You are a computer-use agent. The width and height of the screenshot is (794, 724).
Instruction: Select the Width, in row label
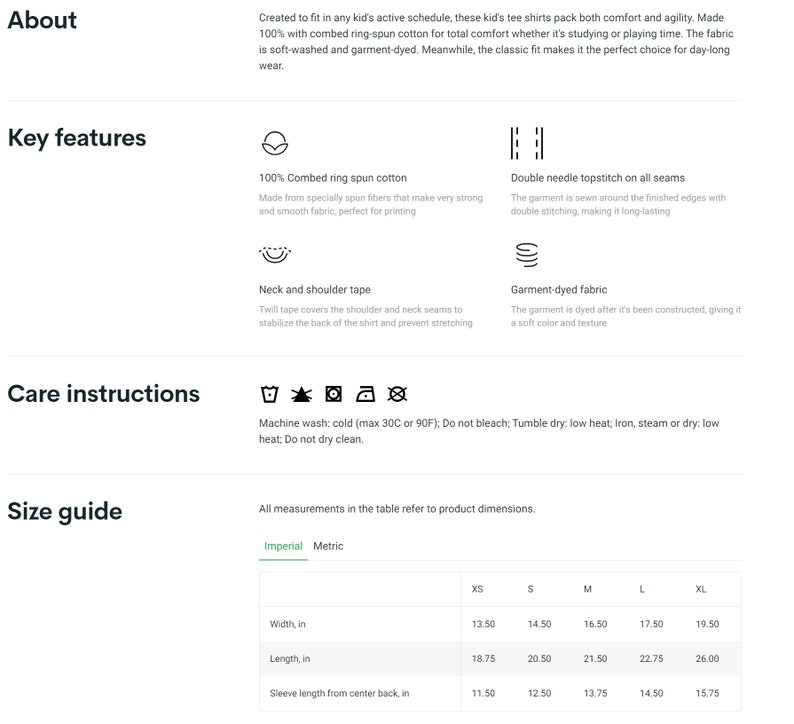pyautogui.click(x=288, y=624)
